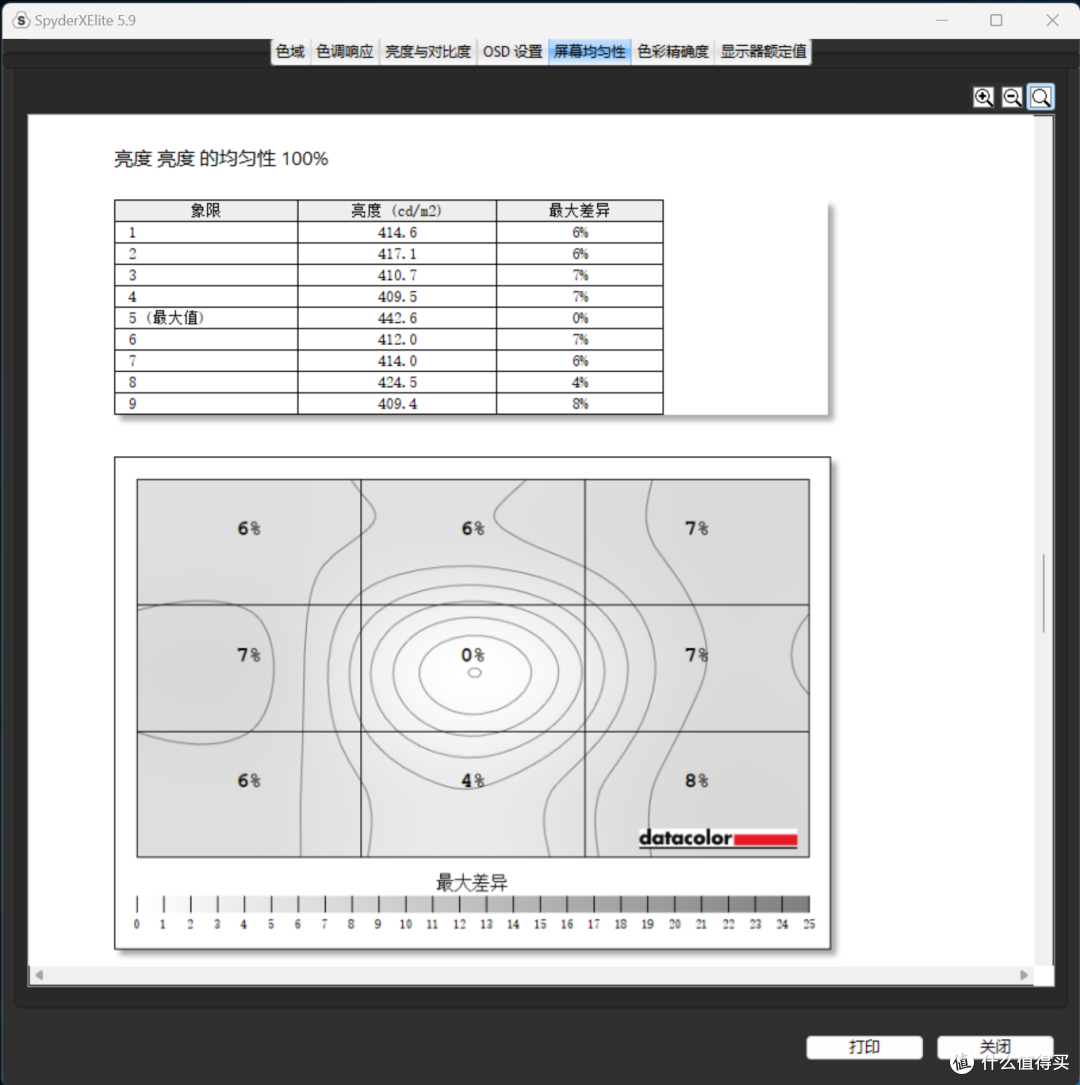Switch to the 显示器额定值 tab

click(763, 51)
